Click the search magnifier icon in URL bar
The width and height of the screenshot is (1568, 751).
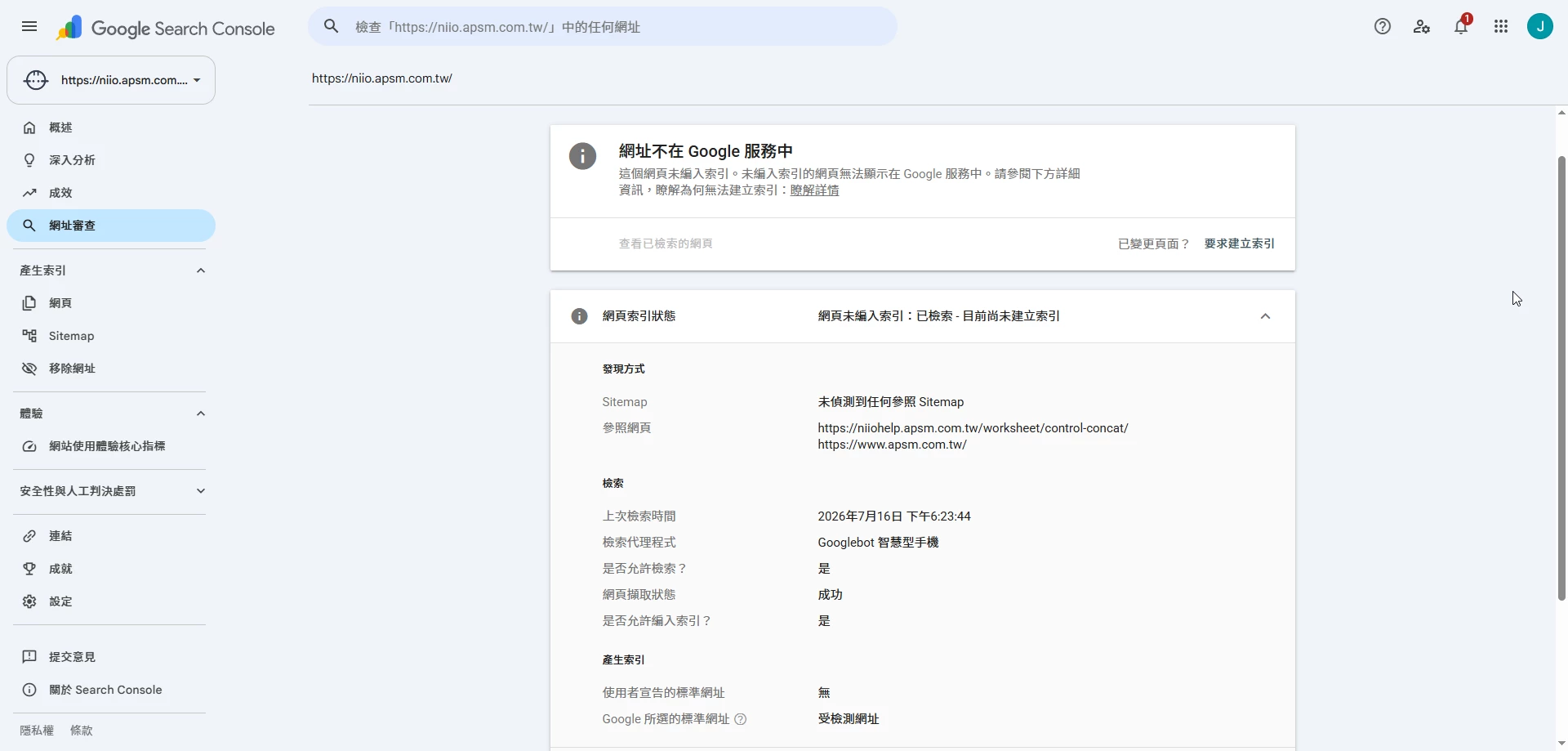click(x=331, y=26)
